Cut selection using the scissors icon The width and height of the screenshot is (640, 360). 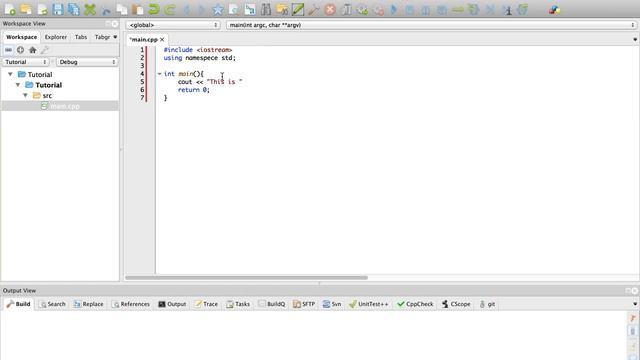point(106,10)
